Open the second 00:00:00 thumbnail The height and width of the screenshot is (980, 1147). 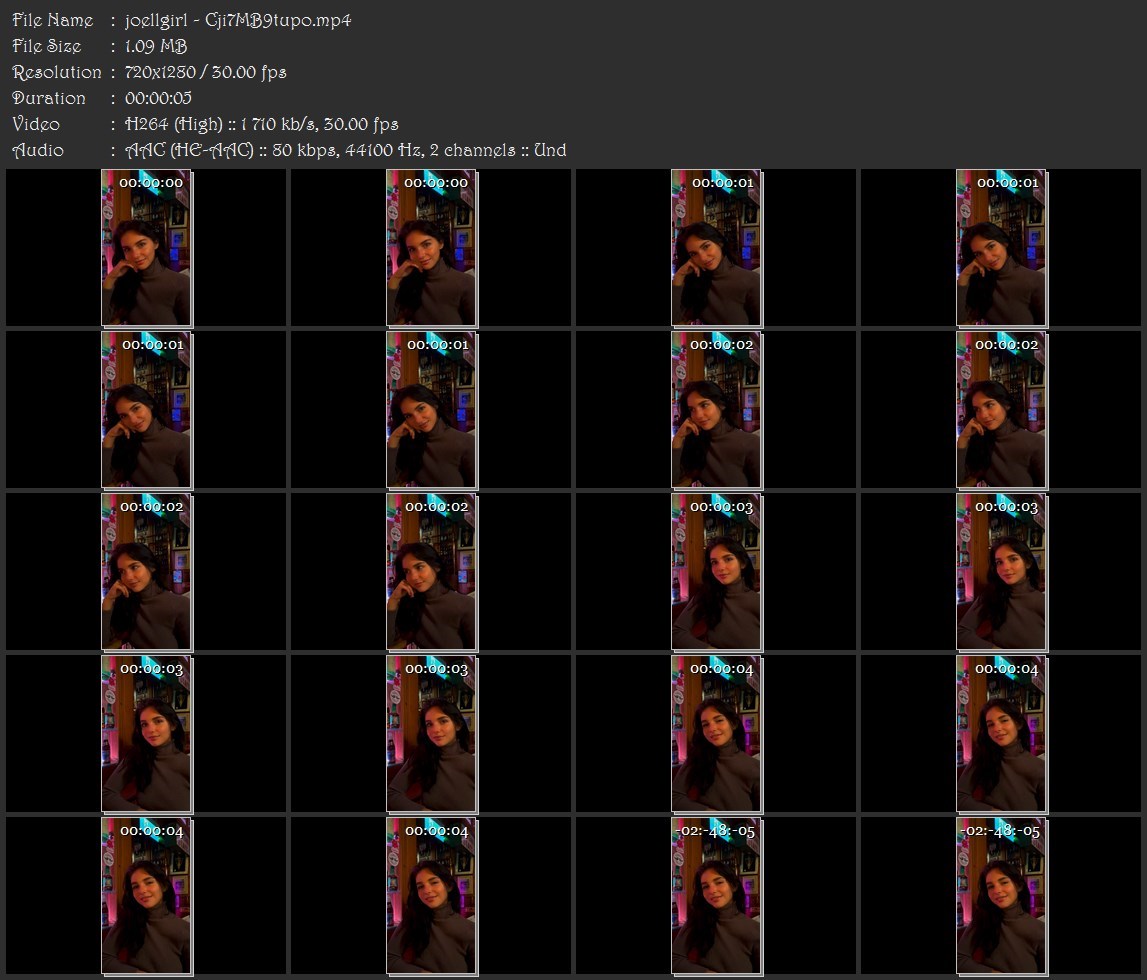432,247
